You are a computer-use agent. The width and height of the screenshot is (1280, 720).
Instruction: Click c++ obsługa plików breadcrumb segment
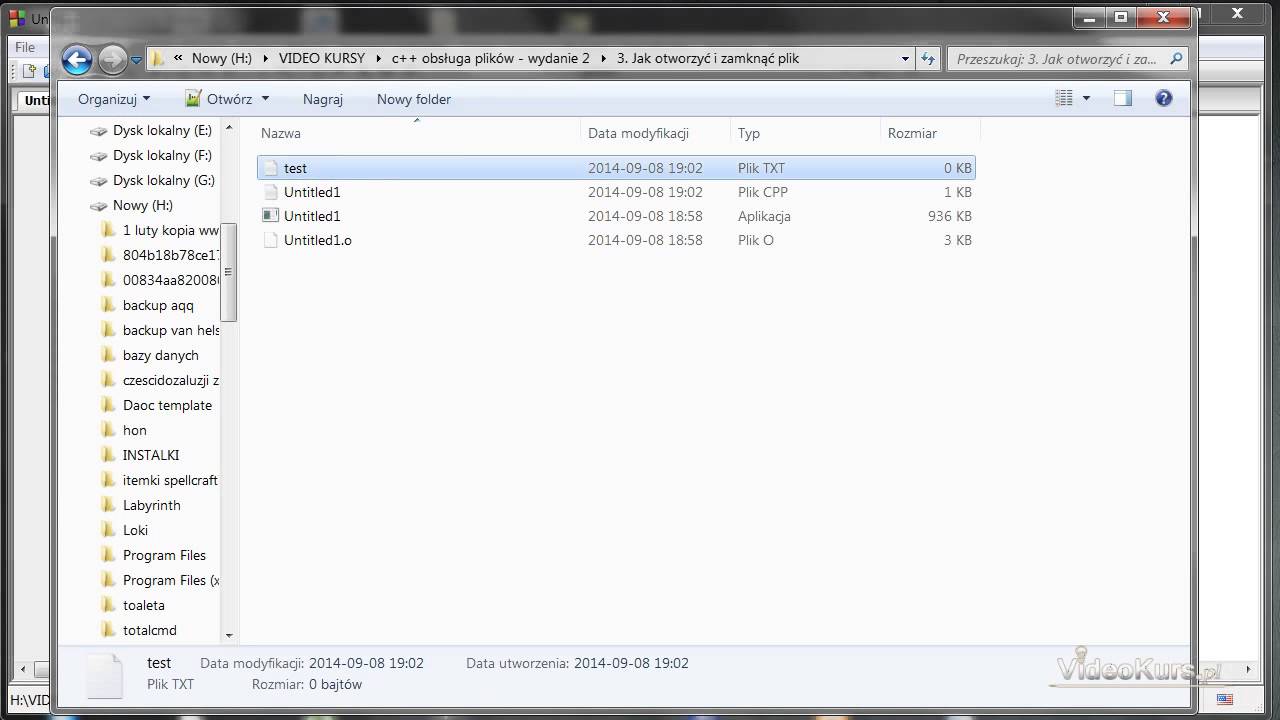(490, 59)
